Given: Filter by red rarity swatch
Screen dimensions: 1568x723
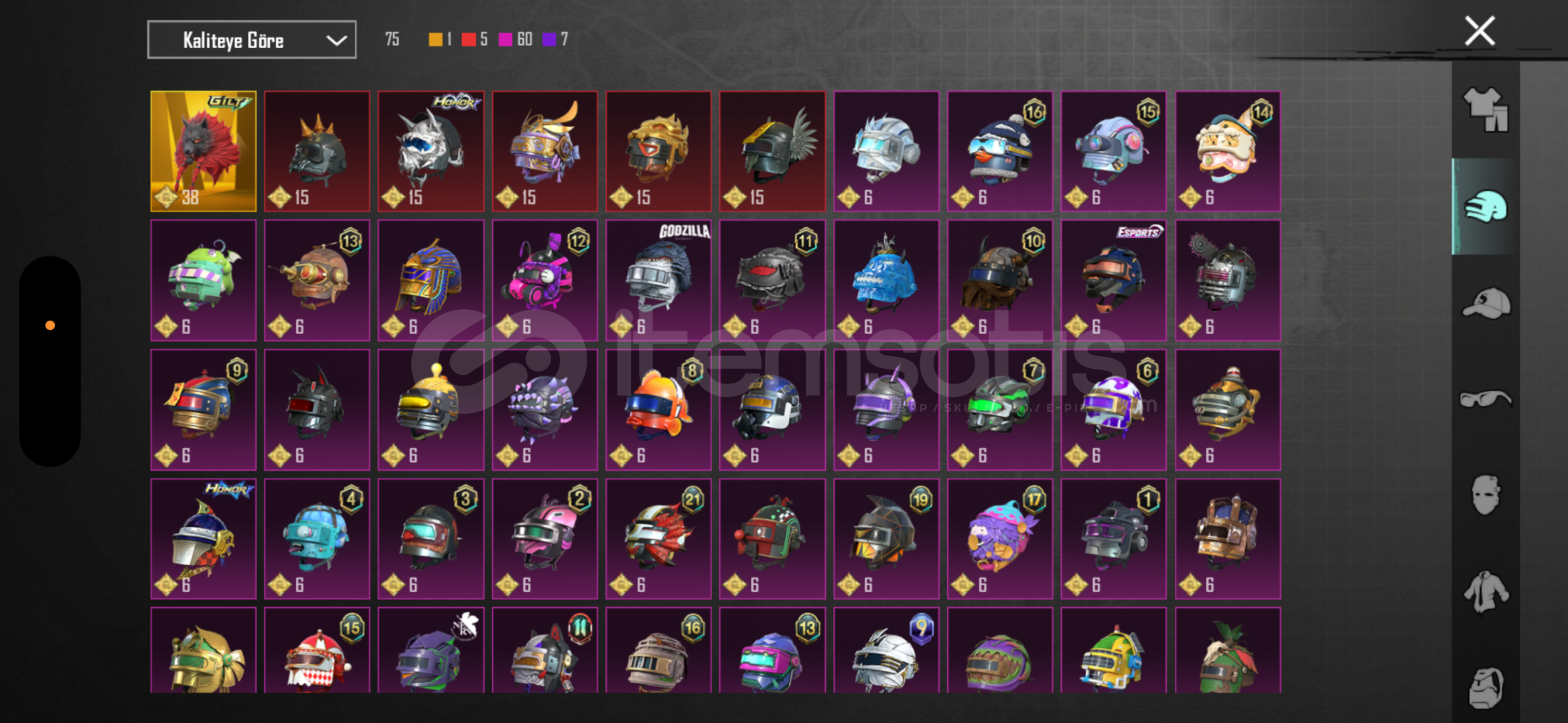Looking at the screenshot, I should [x=469, y=39].
